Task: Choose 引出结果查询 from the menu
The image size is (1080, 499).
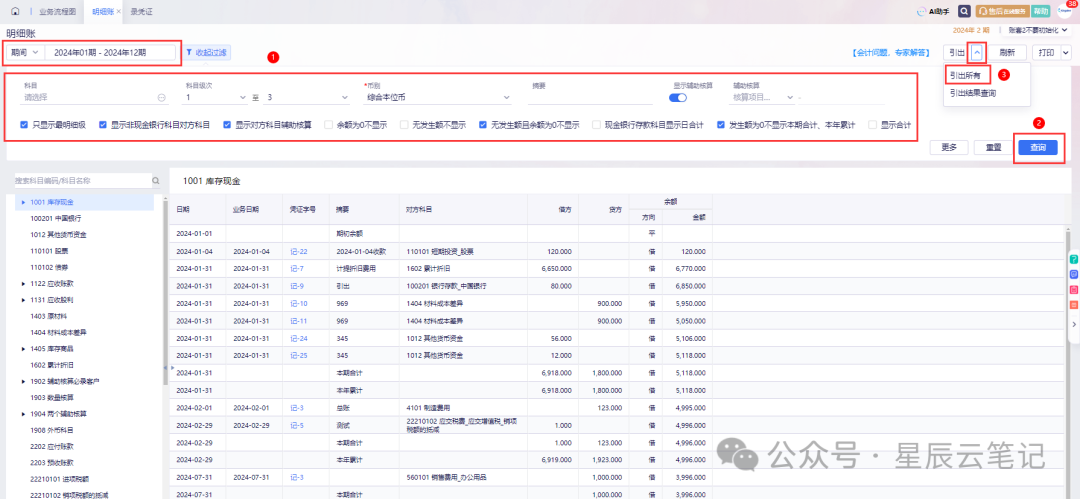Action: coord(972,92)
